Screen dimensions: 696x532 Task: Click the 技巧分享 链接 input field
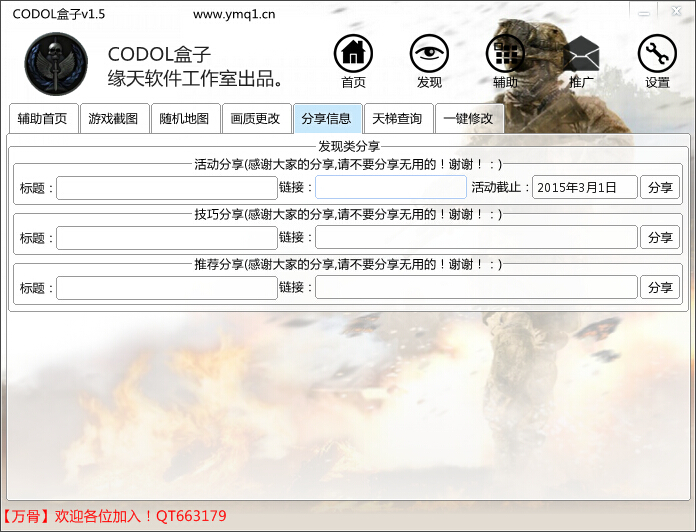pyautogui.click(x=476, y=237)
